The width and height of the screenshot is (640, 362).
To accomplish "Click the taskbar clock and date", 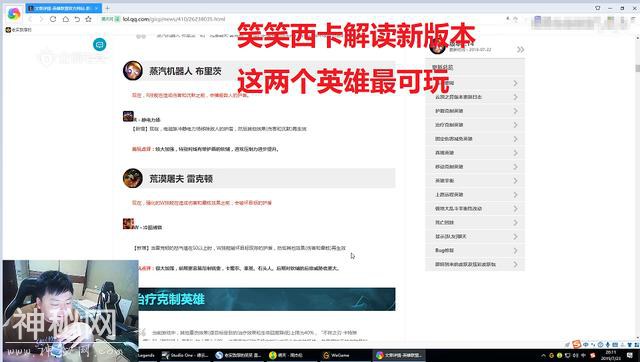I will pyautogui.click(x=611, y=355).
